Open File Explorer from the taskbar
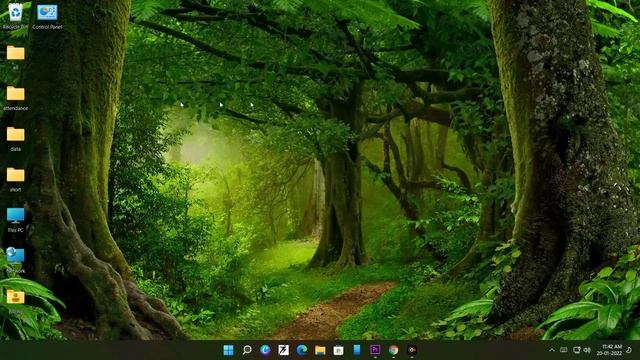The width and height of the screenshot is (640, 360). [x=320, y=350]
